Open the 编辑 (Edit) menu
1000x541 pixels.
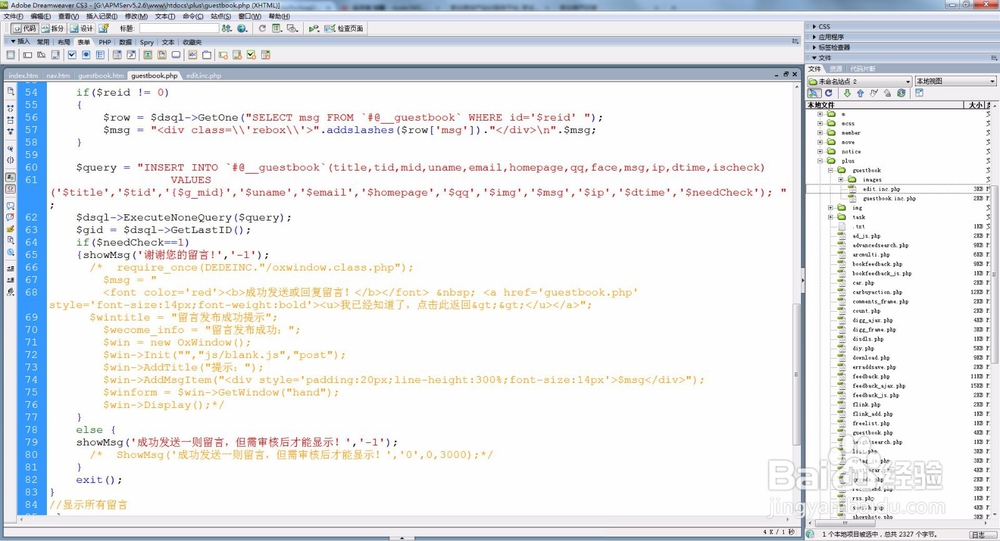(40, 16)
